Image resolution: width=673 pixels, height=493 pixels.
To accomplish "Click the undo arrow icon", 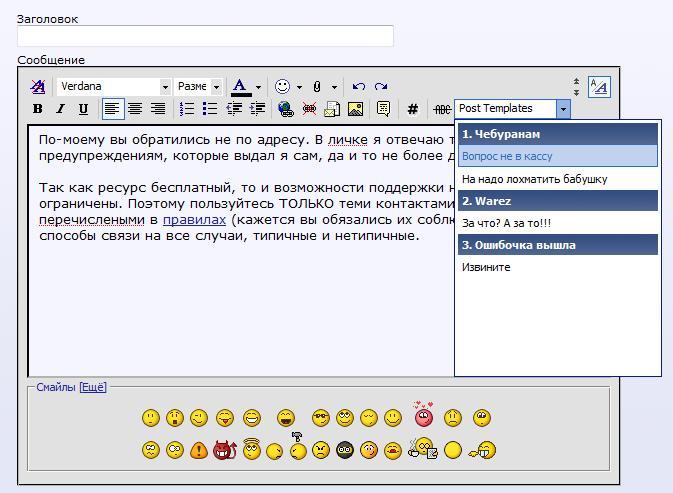I will (x=359, y=87).
